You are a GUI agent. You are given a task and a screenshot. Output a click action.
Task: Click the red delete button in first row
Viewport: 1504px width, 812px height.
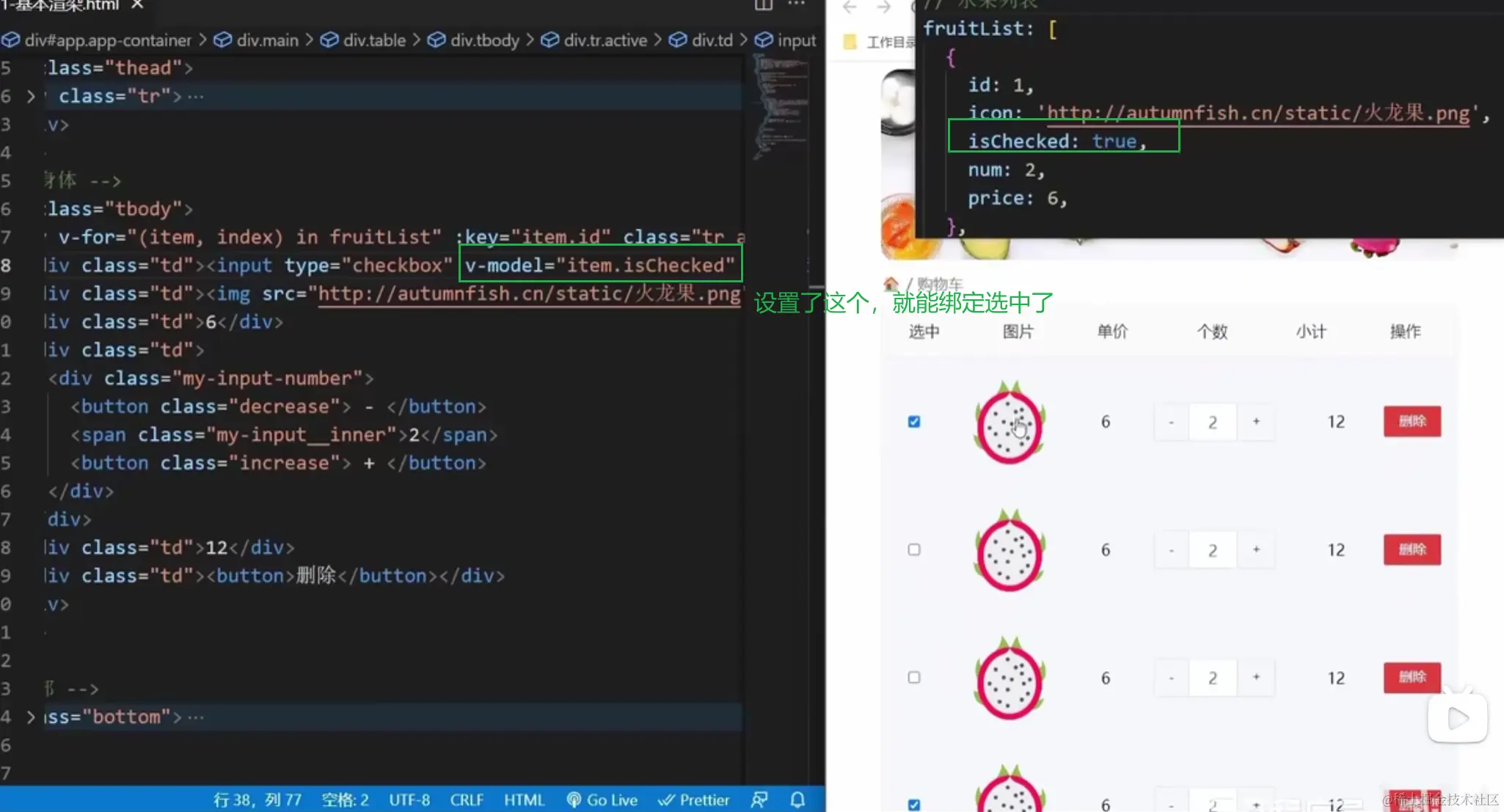[1412, 421]
